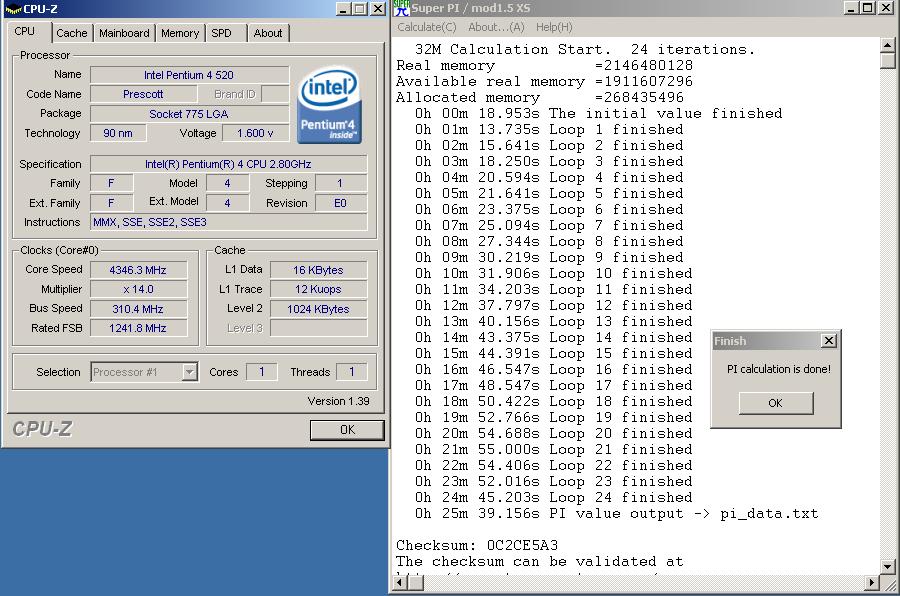The image size is (900, 596).
Task: Click the Intel Pentium 4 inside logo
Action: [x=329, y=105]
